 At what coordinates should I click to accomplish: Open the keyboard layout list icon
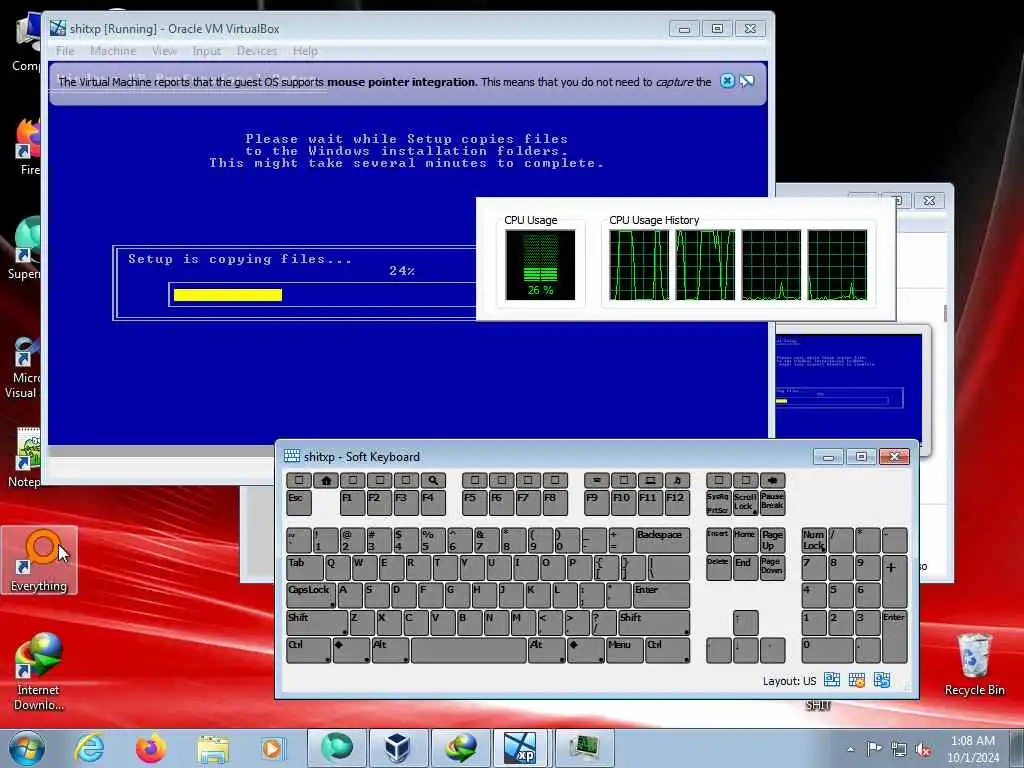point(832,680)
